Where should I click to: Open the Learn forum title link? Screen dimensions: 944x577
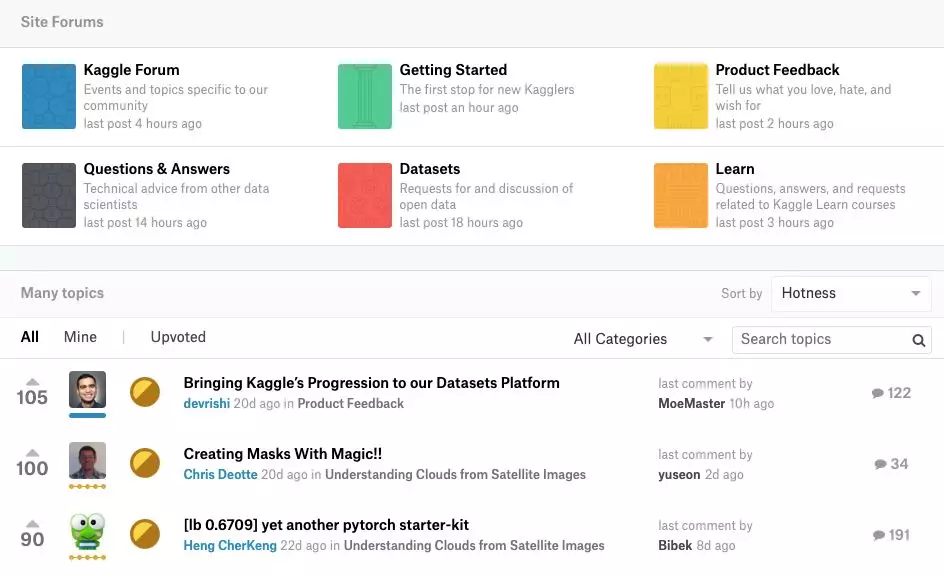[x=734, y=169]
